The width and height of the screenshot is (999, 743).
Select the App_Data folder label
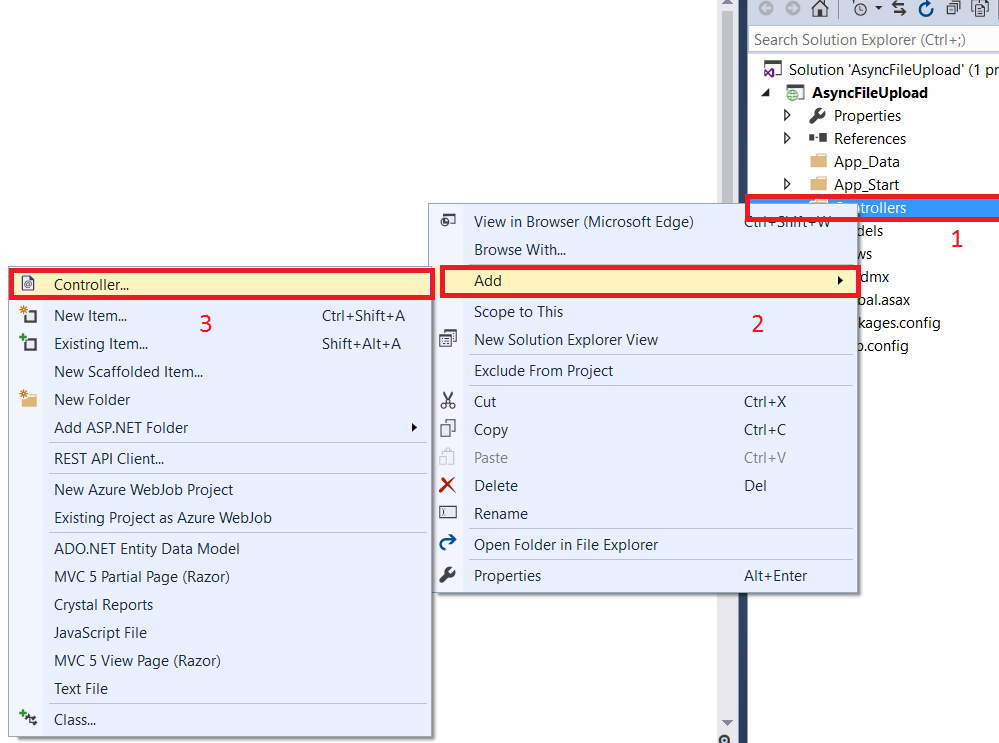(866, 162)
